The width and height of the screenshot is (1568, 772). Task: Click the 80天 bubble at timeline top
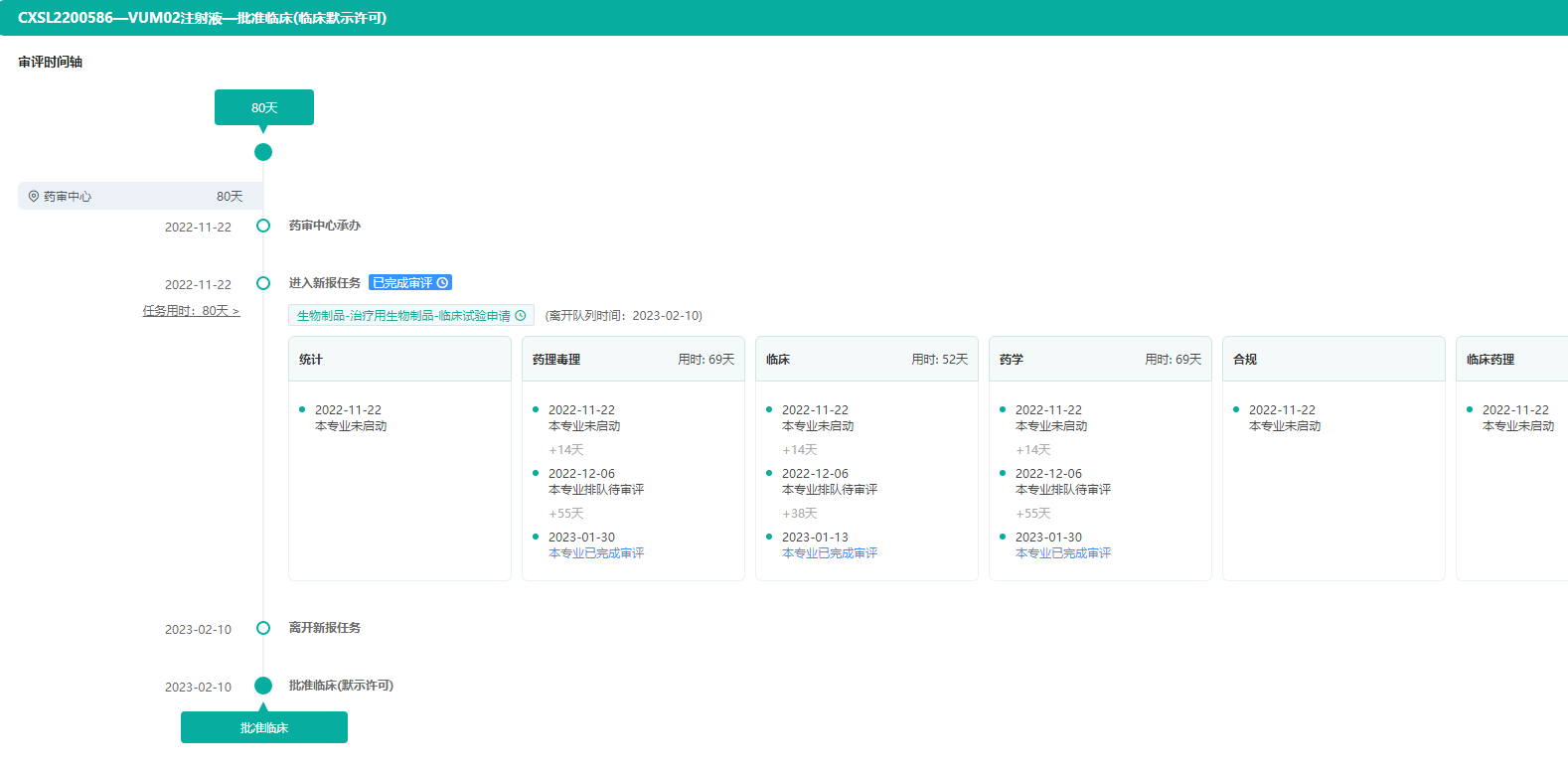[264, 107]
